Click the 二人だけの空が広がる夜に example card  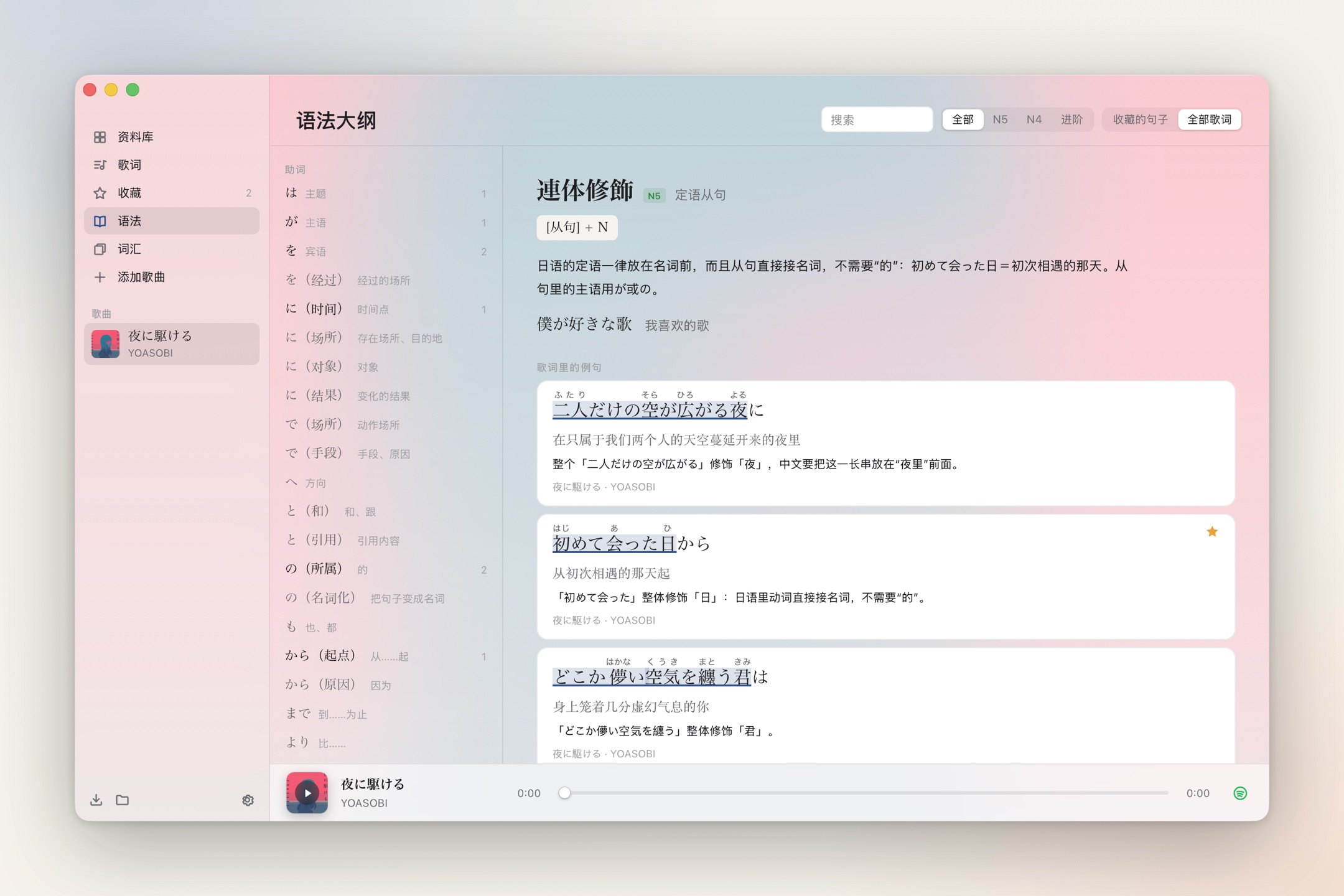tap(885, 443)
